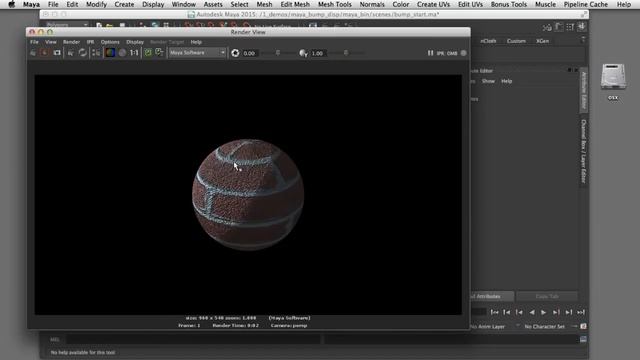The image size is (640, 360).
Task: Open Show menu in Attribute Editor
Action: coord(488,81)
